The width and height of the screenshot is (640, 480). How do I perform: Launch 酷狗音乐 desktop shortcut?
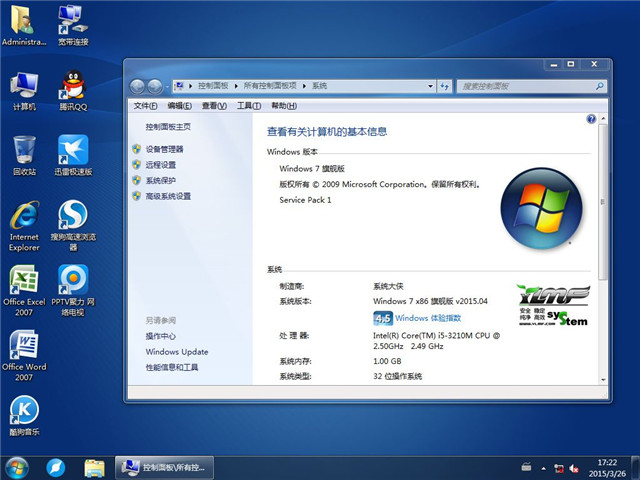24,416
